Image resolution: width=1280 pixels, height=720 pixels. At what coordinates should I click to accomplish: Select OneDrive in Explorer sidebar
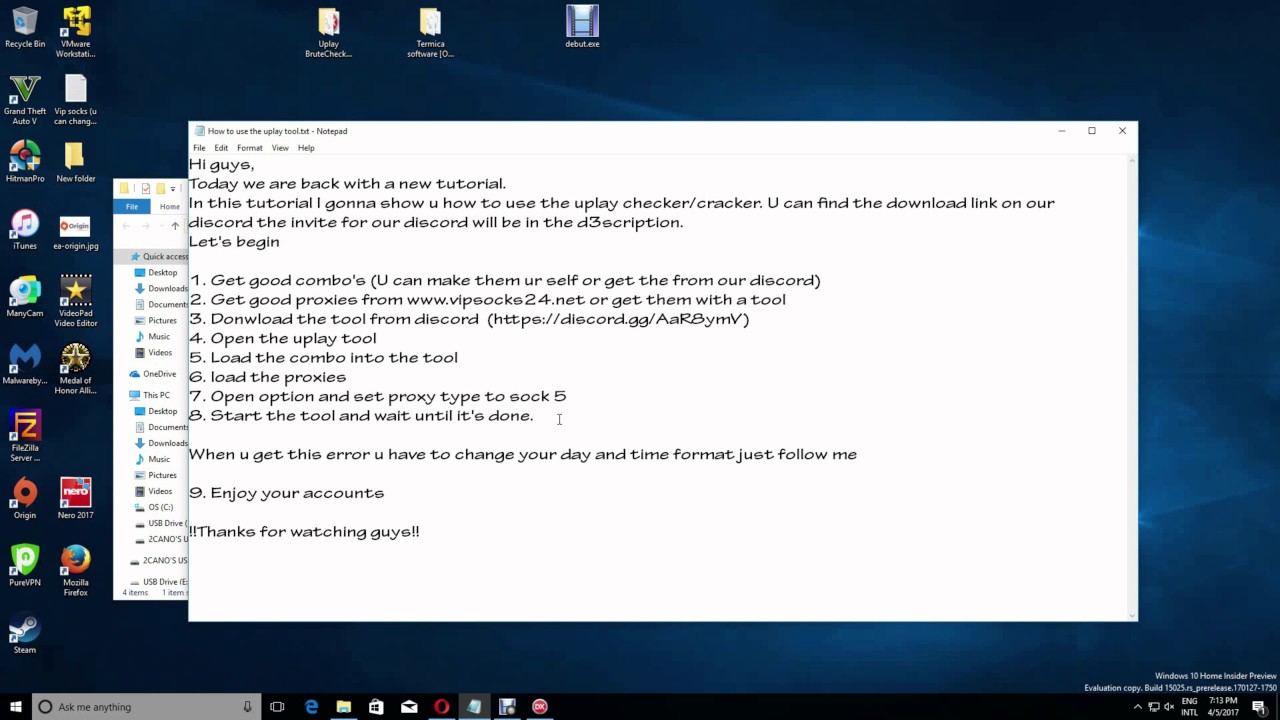152,374
